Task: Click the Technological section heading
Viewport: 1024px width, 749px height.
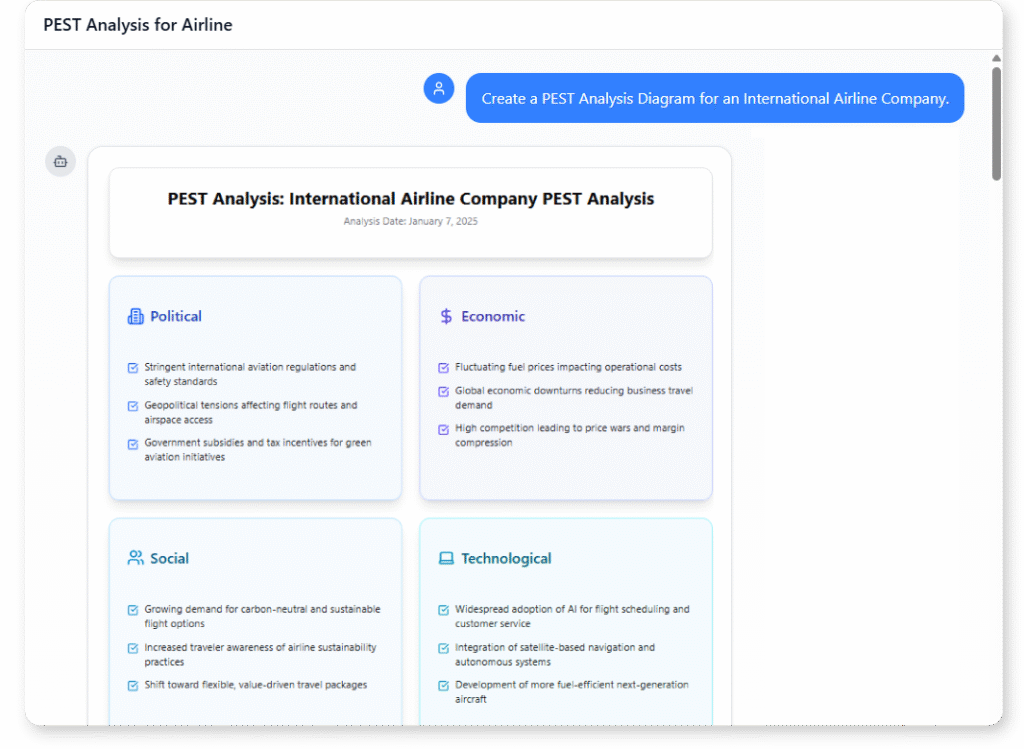Action: click(x=505, y=558)
